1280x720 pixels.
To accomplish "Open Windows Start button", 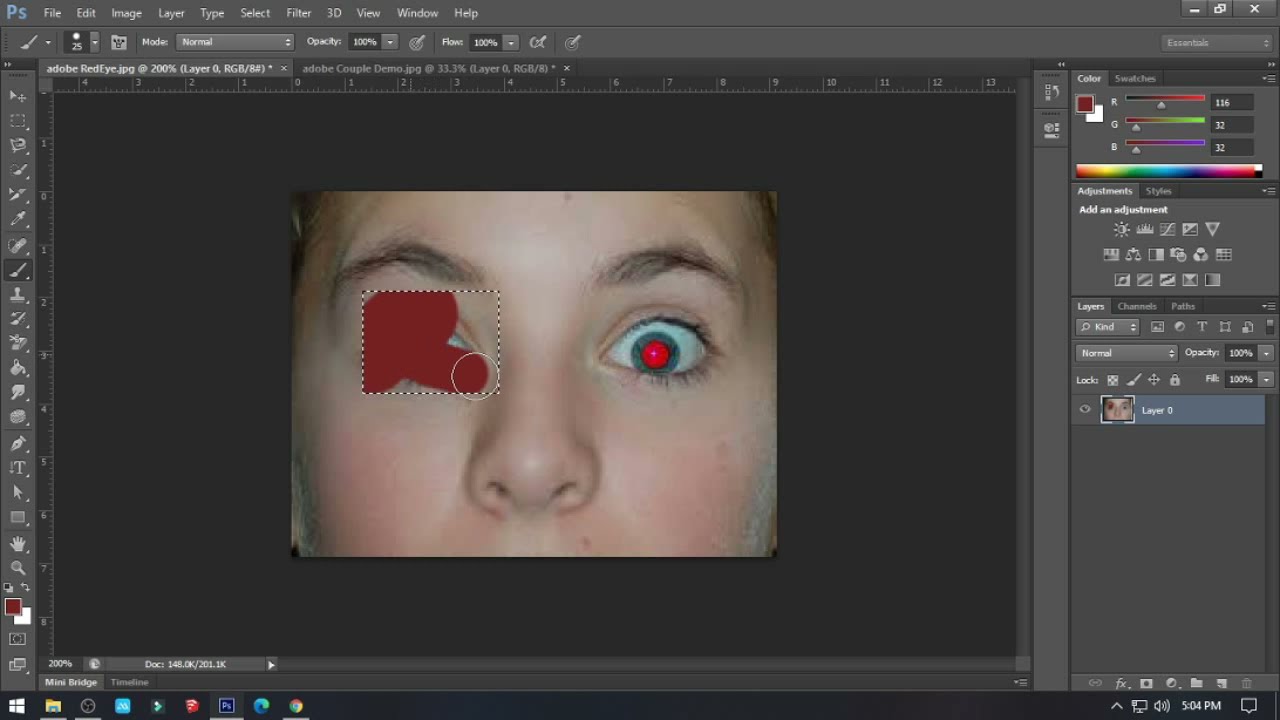I will (x=17, y=706).
